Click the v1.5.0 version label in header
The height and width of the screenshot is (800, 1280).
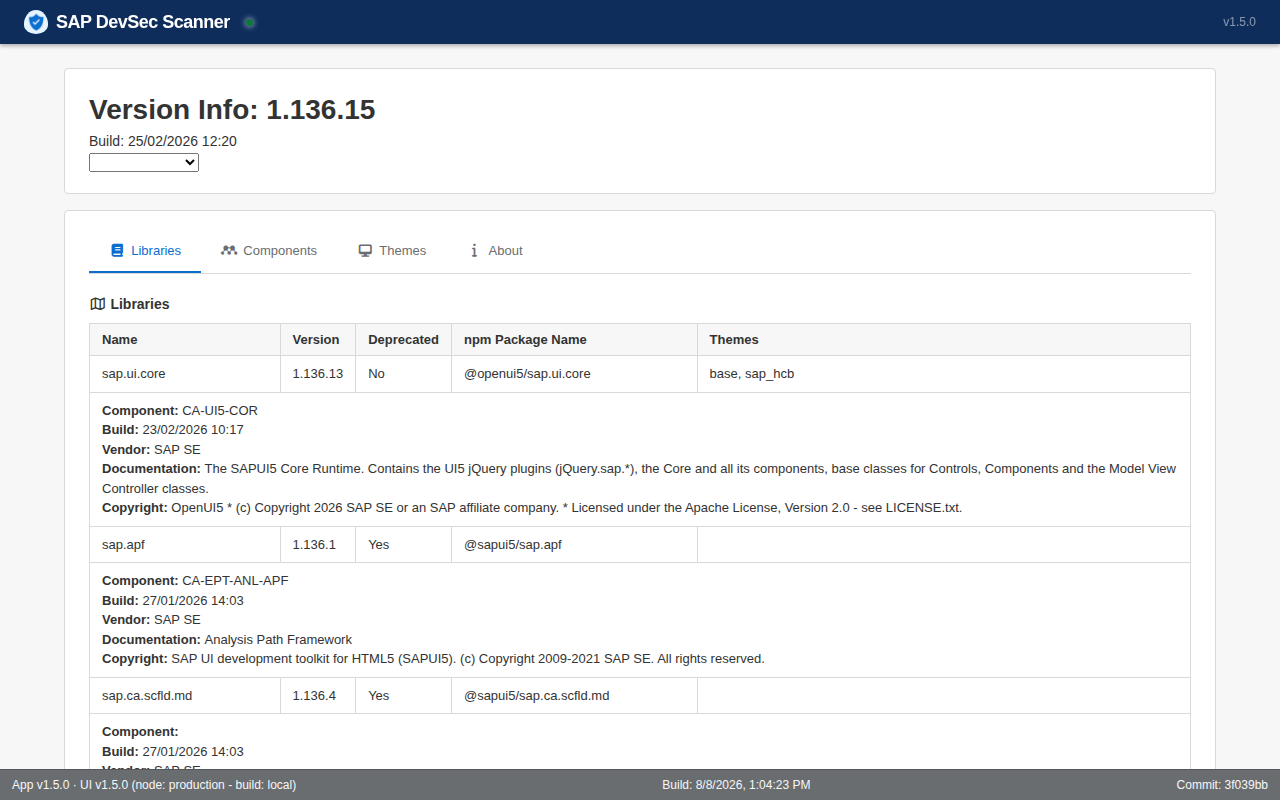click(x=1239, y=22)
